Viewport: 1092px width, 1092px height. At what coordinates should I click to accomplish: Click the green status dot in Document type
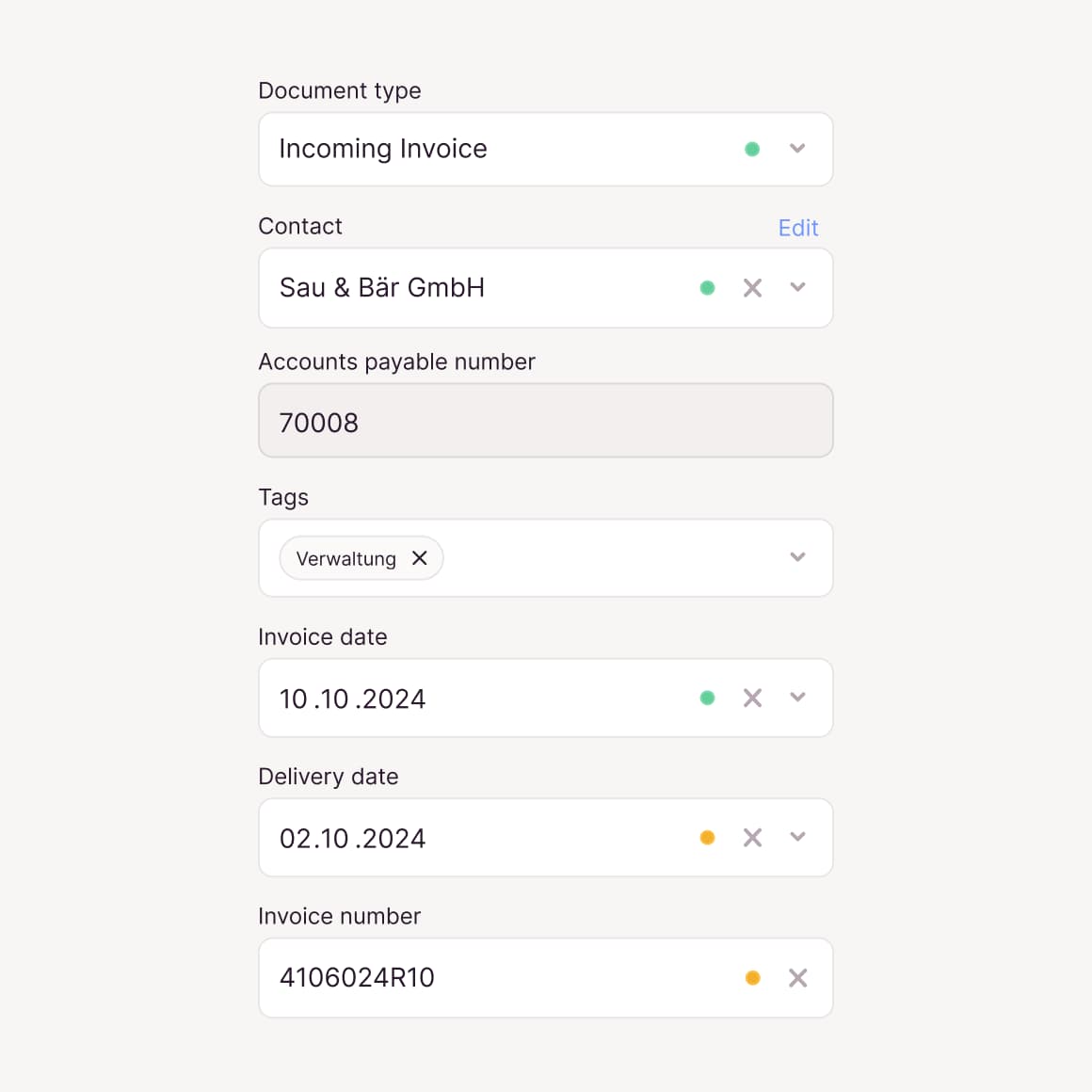752,149
